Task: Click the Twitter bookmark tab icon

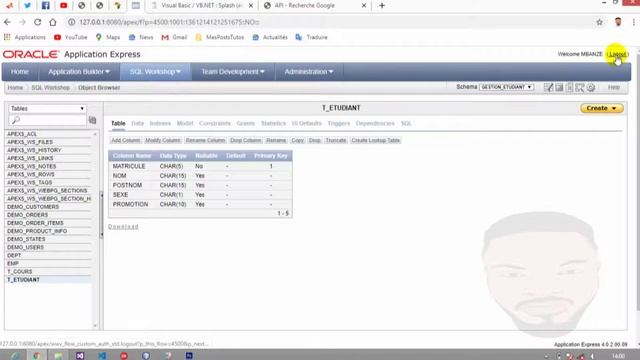Action: 27,5
